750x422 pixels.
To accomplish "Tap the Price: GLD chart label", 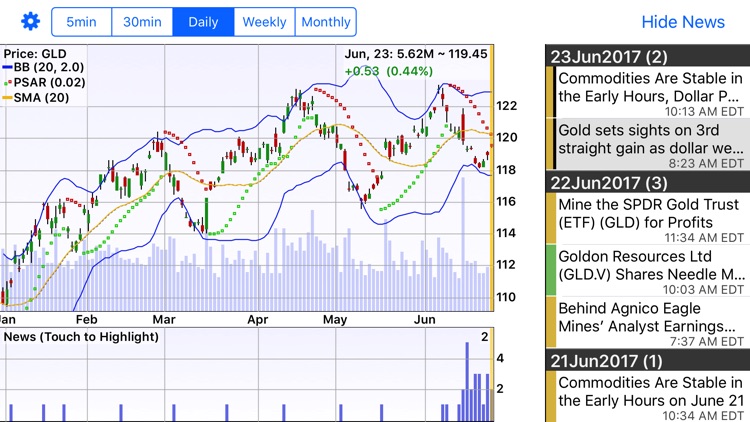I will [x=35, y=54].
